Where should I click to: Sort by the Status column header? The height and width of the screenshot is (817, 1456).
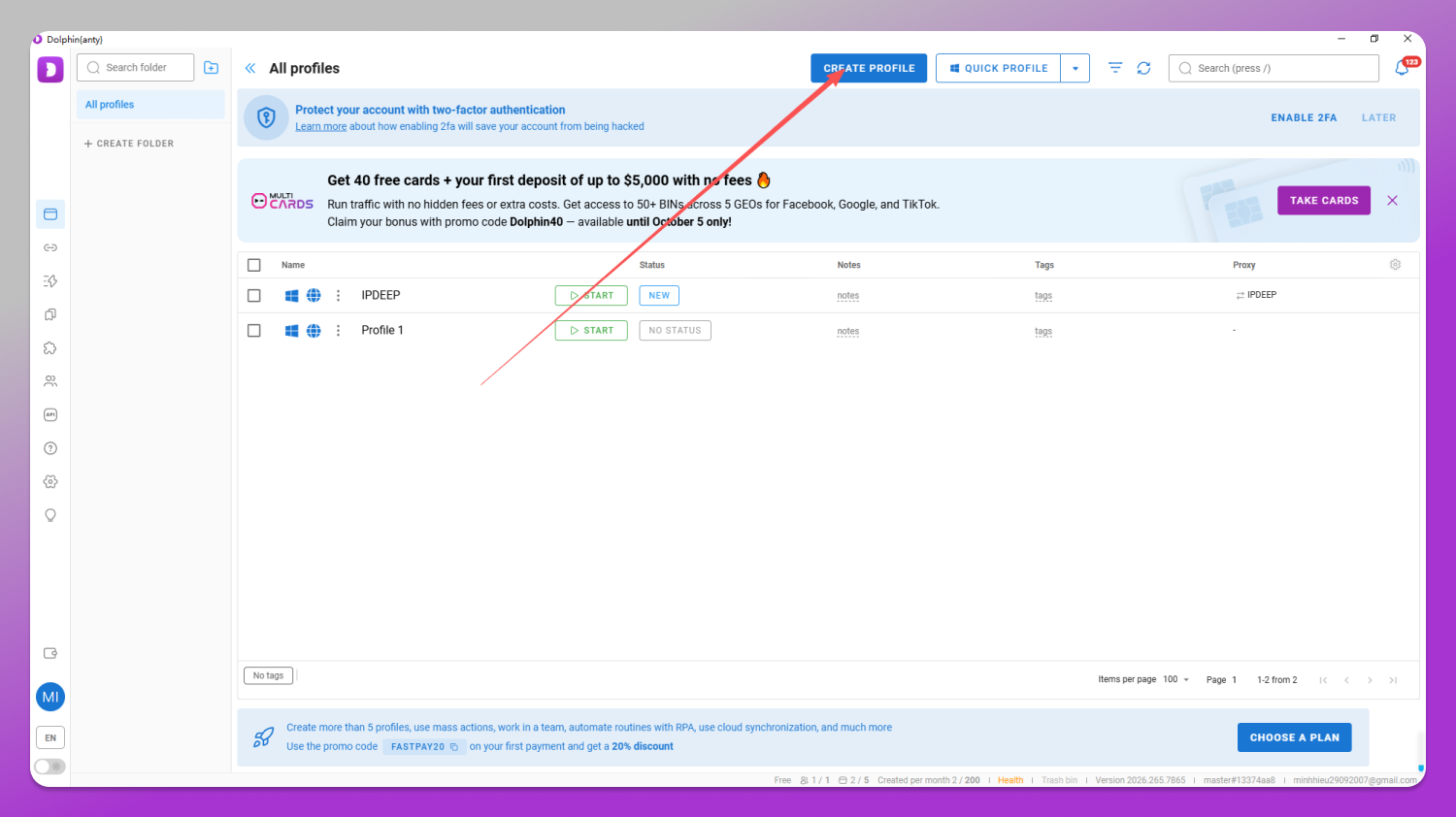652,265
